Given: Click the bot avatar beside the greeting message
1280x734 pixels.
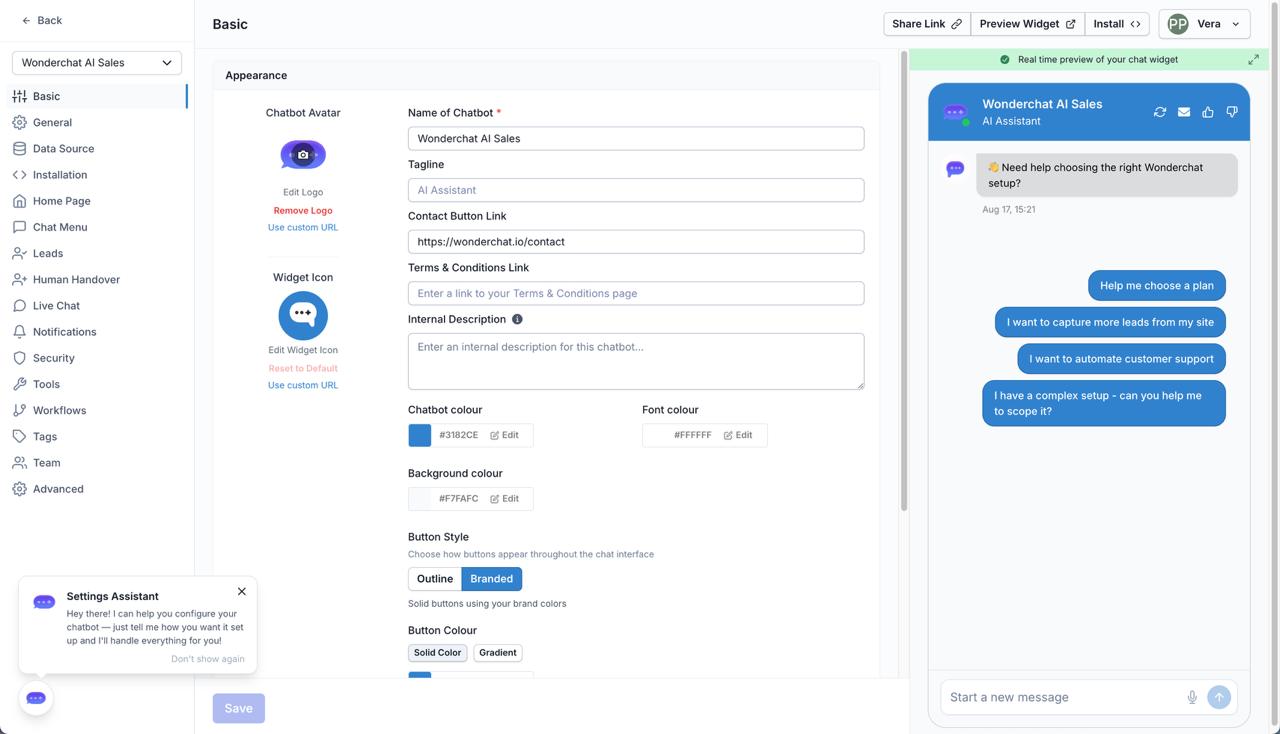Looking at the screenshot, I should pos(955,169).
